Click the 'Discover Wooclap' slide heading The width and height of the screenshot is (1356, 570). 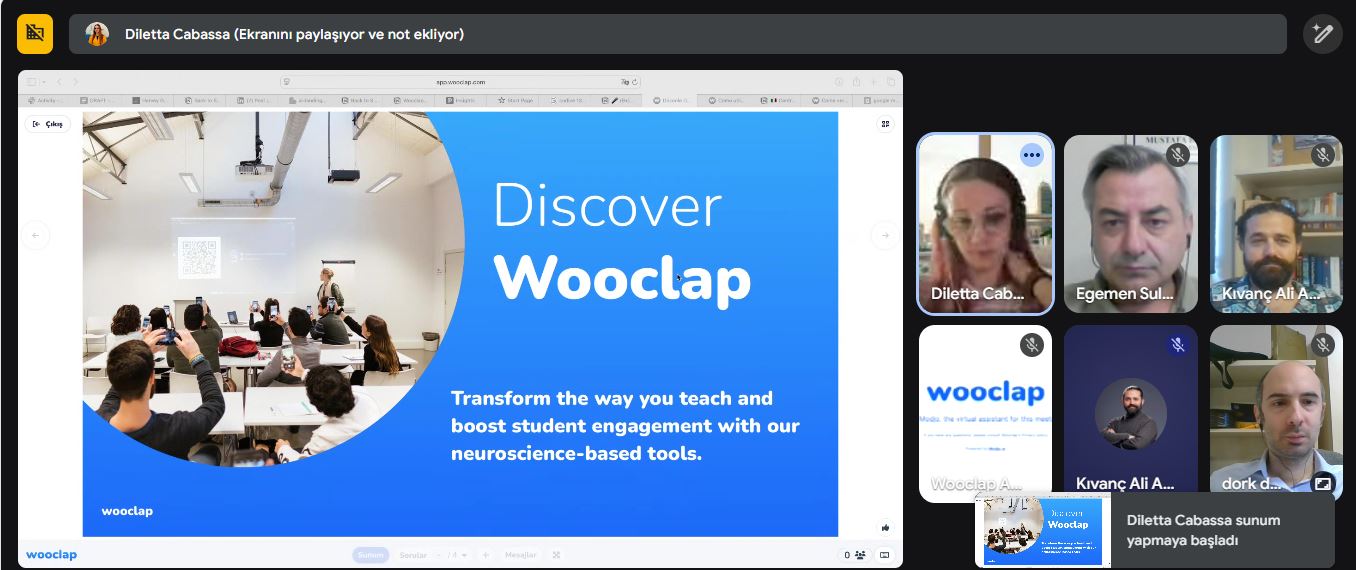click(622, 241)
